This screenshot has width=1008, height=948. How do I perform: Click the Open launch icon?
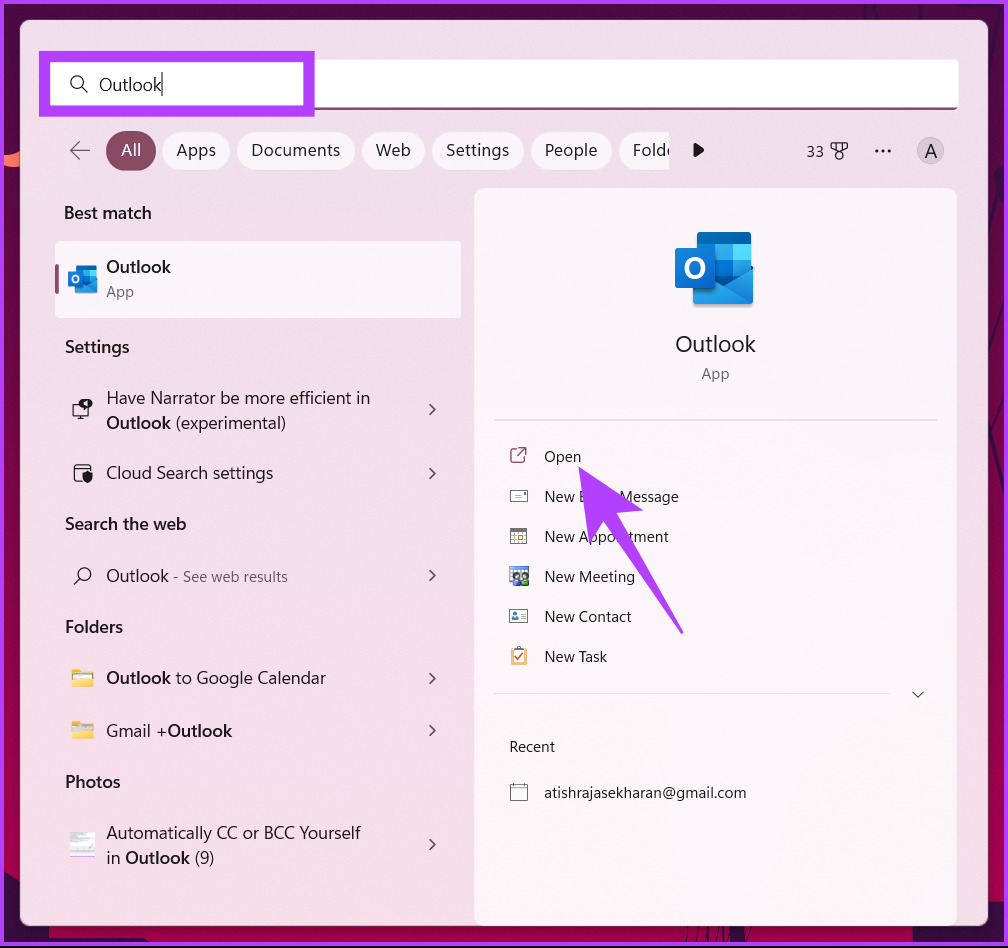pos(519,456)
